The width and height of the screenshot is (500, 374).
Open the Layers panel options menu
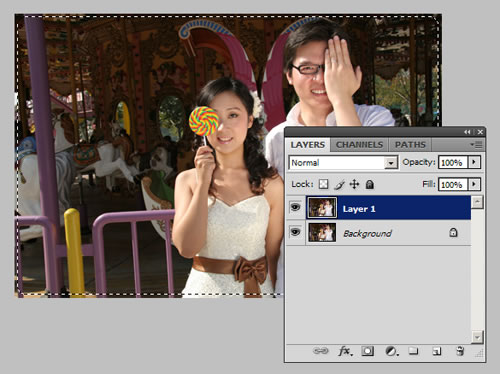pyautogui.click(x=476, y=145)
